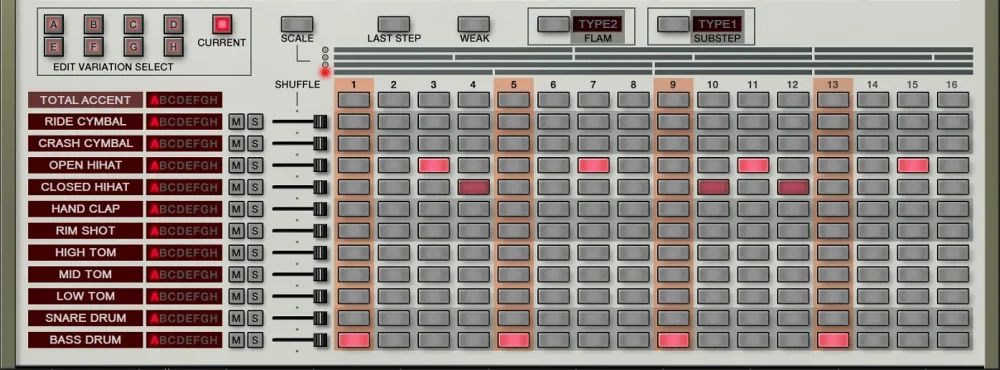
Task: Mute the Bass Drum track
Action: (237, 340)
